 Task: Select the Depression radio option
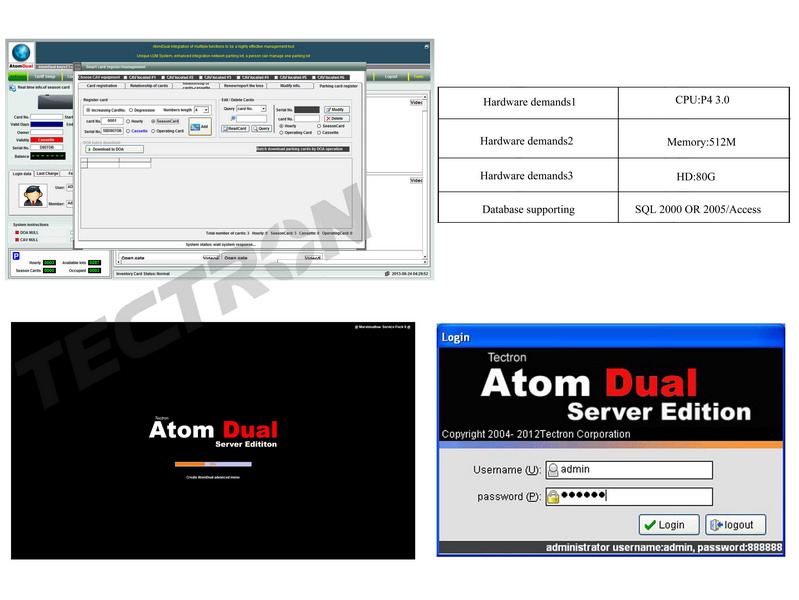point(131,110)
